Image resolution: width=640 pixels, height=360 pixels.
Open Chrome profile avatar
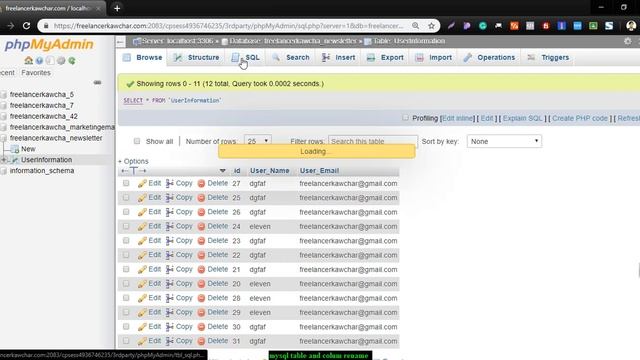[x=631, y=26]
